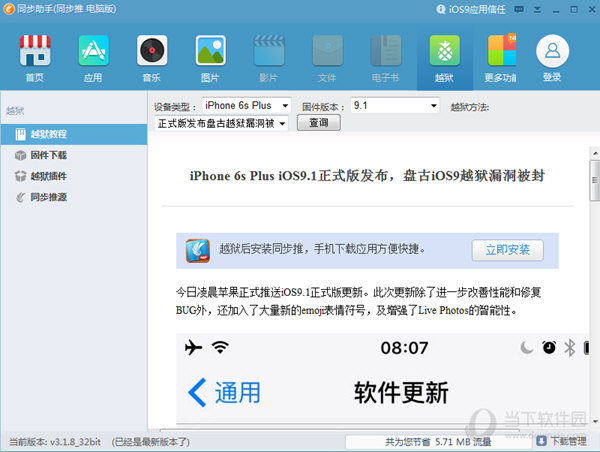Open the 应用 apps icon
The height and width of the screenshot is (452, 600).
(x=94, y=51)
